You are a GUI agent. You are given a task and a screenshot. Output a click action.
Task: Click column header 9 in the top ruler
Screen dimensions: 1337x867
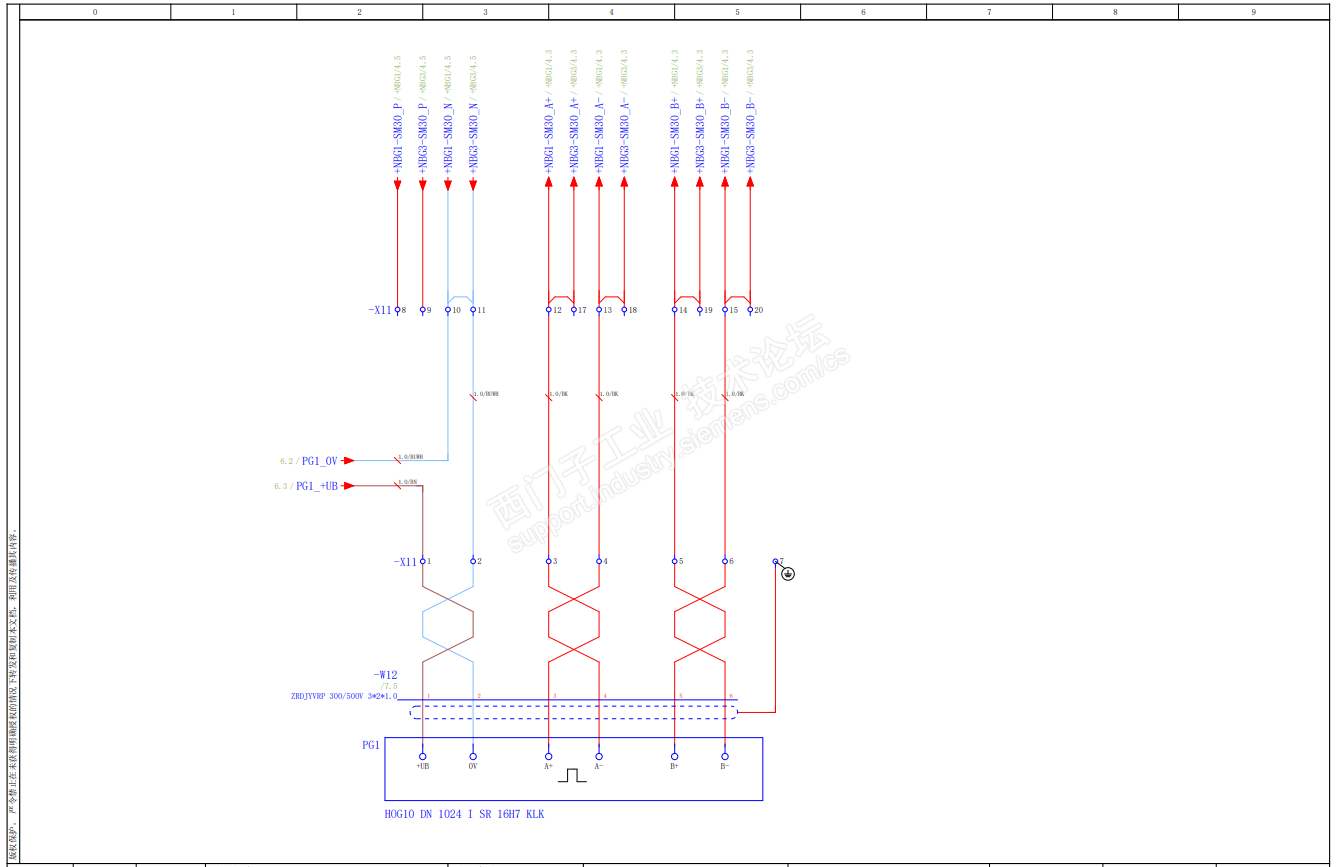point(1253,12)
